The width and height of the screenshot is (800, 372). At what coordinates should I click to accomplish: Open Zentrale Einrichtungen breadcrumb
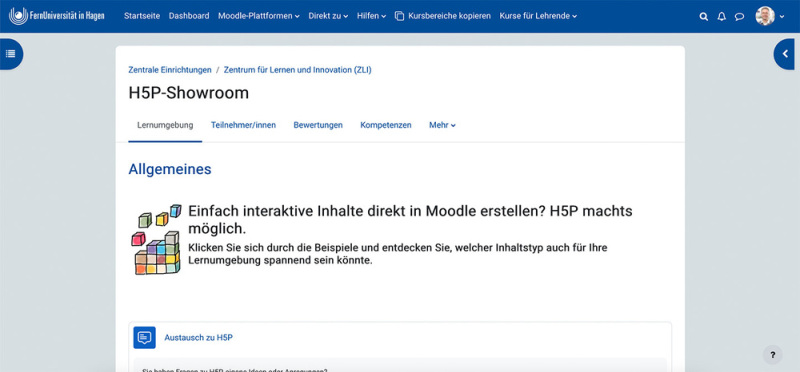pyautogui.click(x=170, y=70)
